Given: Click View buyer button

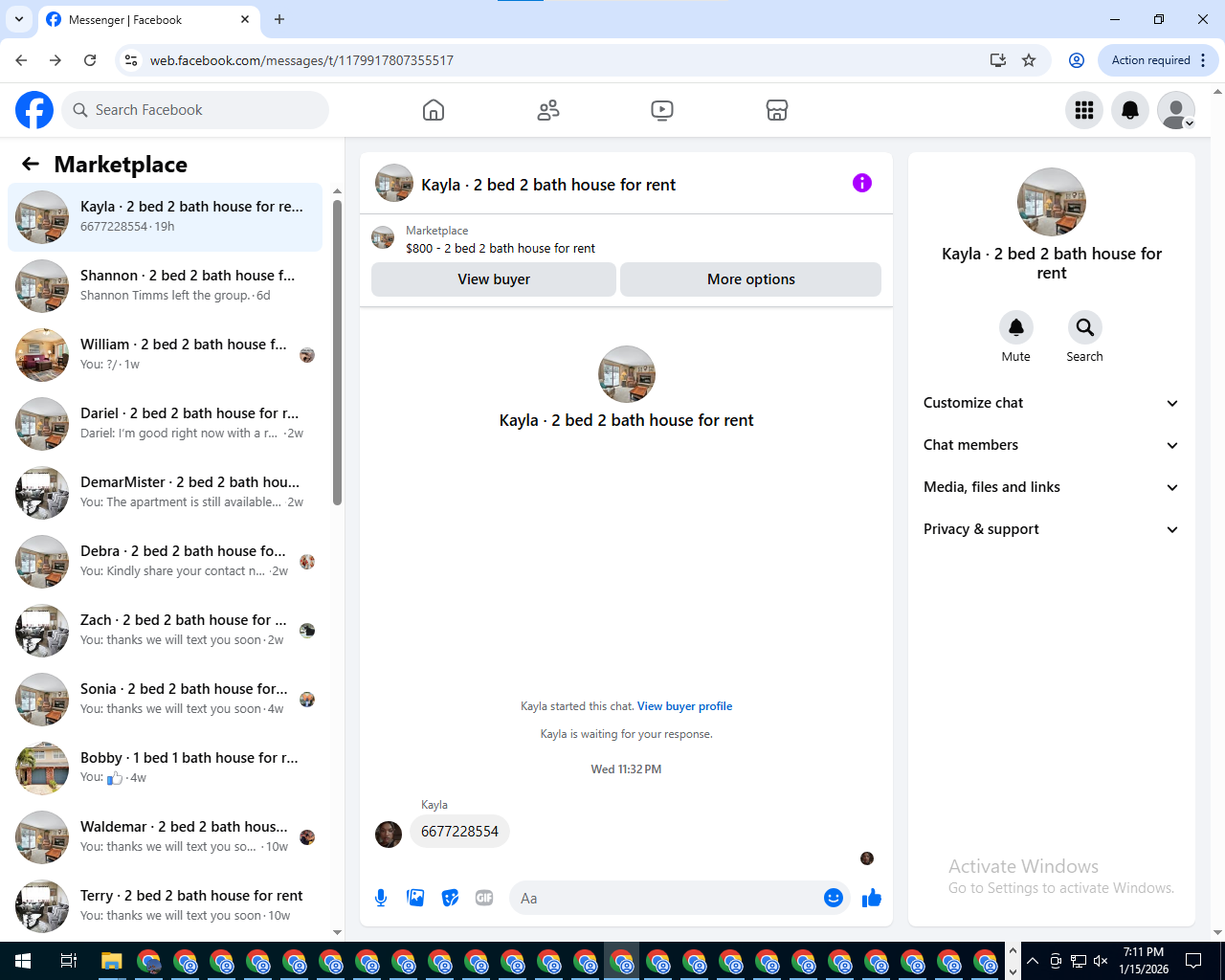Looking at the screenshot, I should 494,279.
